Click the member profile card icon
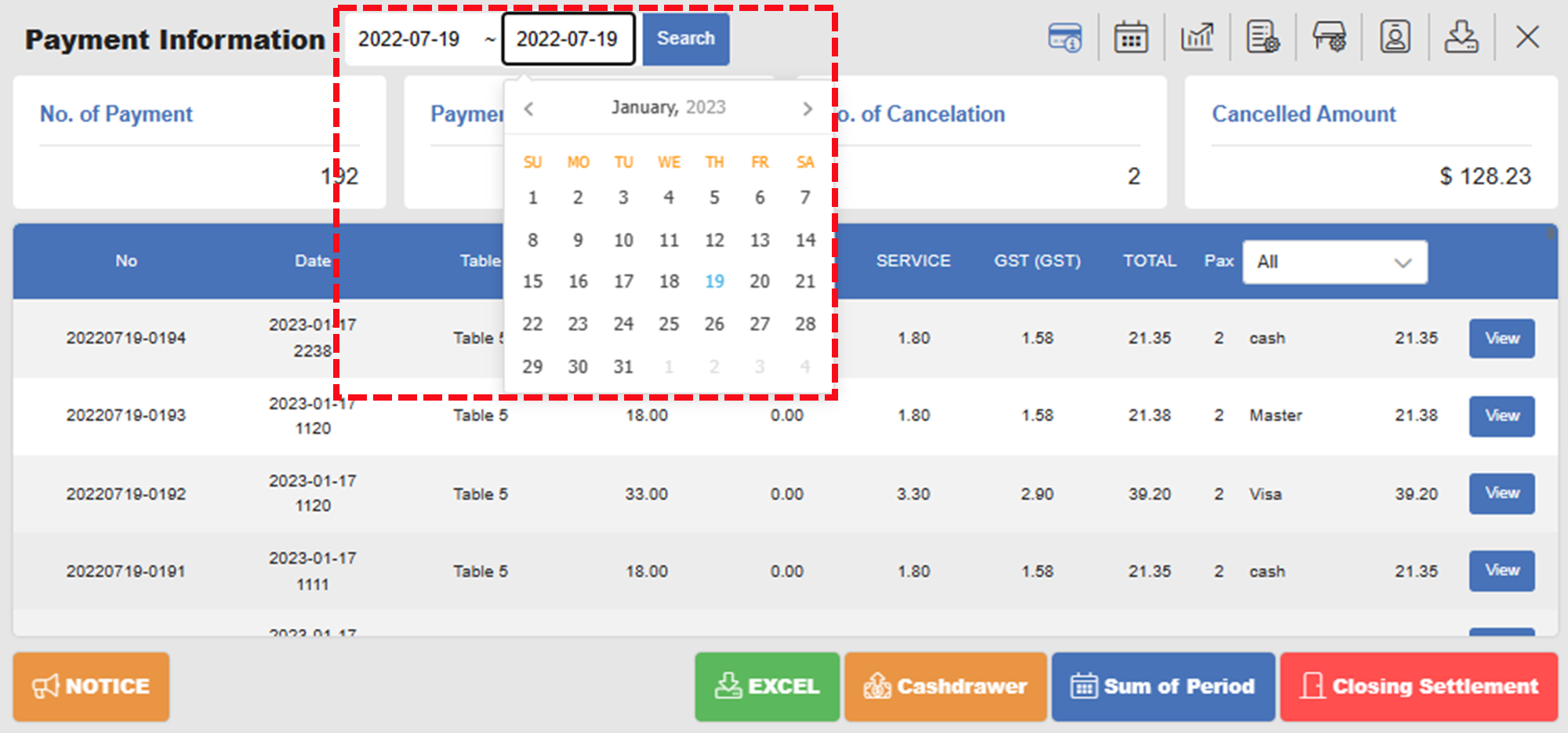The width and height of the screenshot is (1568, 733). (1396, 37)
